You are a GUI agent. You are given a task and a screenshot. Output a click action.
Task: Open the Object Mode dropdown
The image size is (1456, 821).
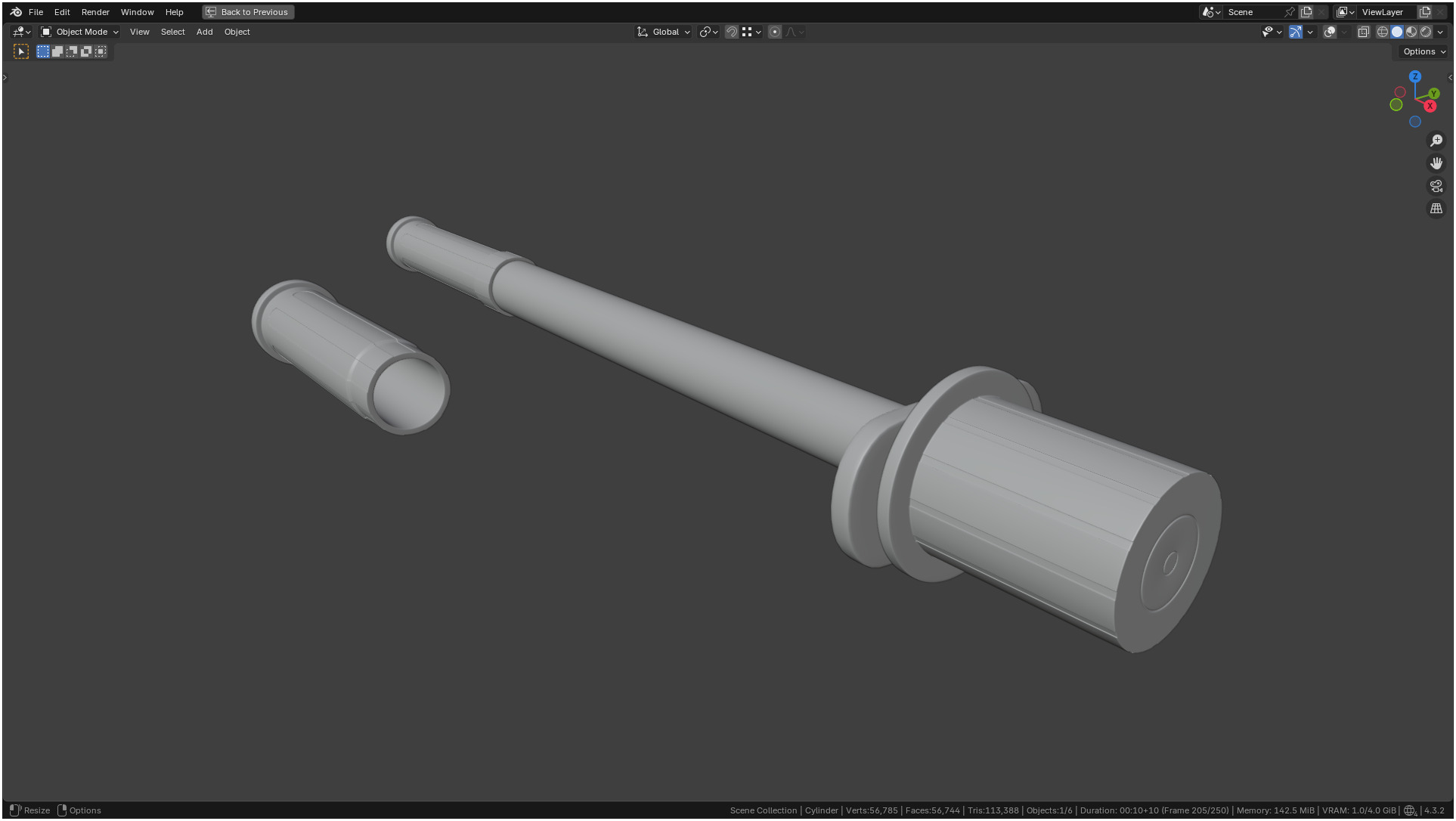coord(79,32)
